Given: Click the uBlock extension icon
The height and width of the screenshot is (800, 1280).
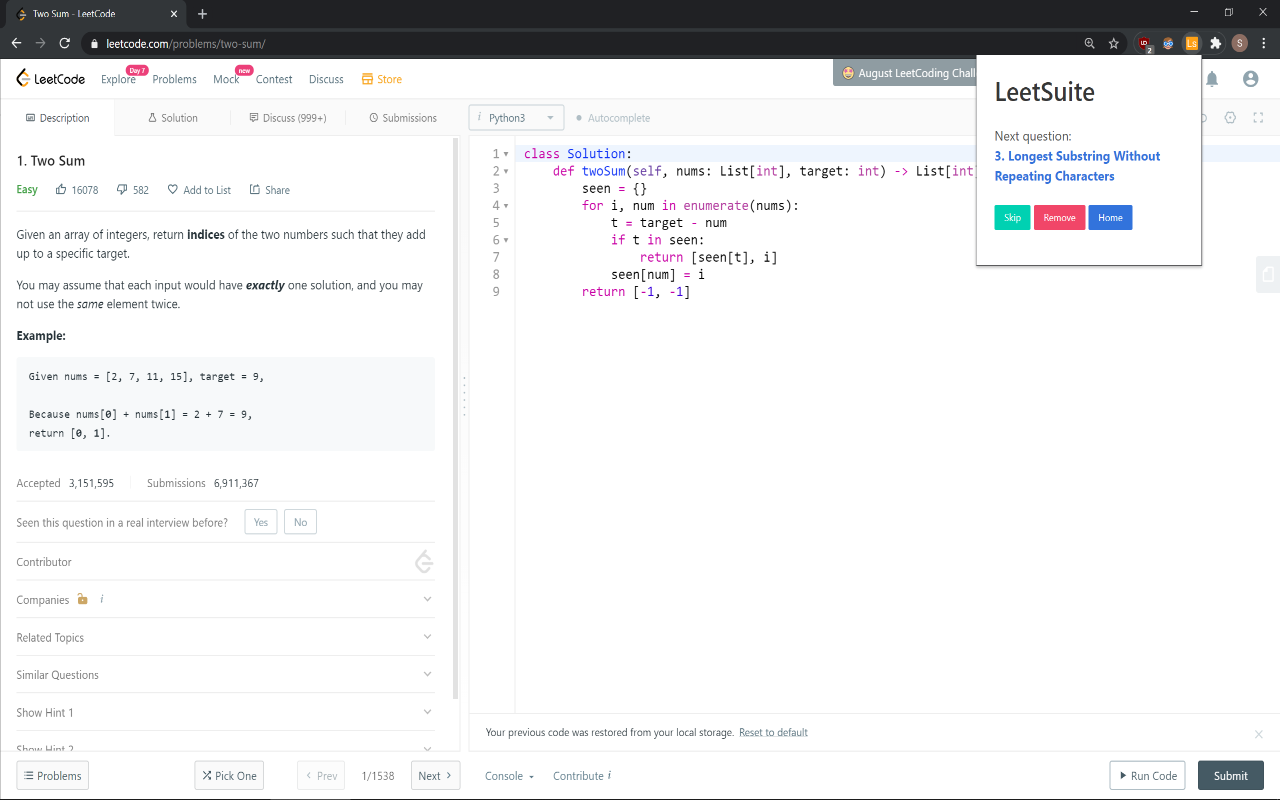Looking at the screenshot, I should 1144,44.
